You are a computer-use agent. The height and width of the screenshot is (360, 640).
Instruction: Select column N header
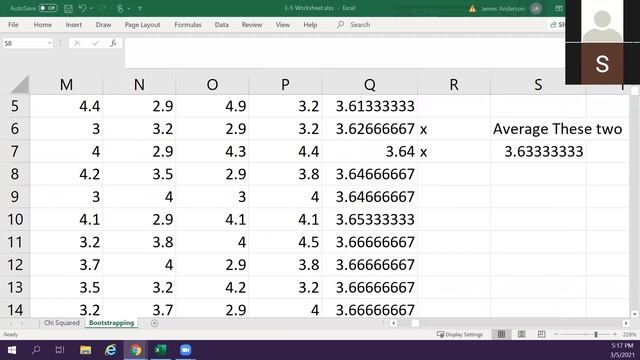pyautogui.click(x=139, y=84)
